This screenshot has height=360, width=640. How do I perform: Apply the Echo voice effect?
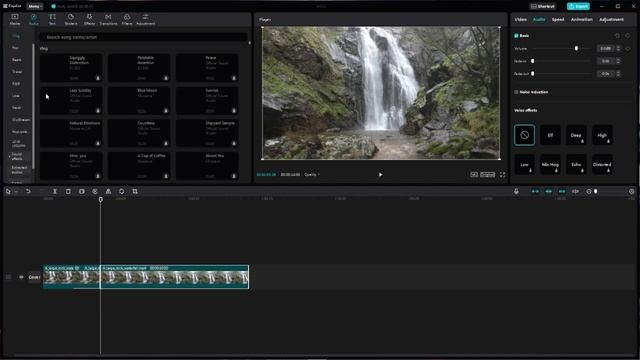(x=576, y=164)
